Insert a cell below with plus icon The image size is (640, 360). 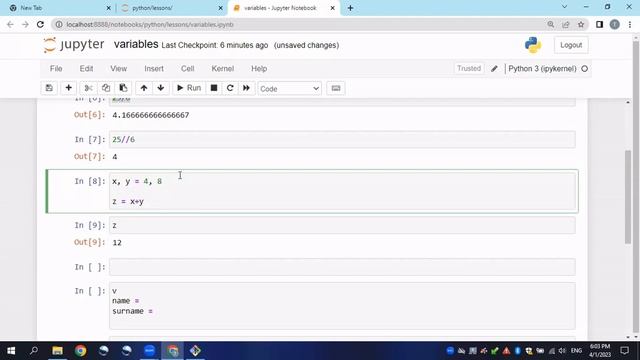[69, 88]
